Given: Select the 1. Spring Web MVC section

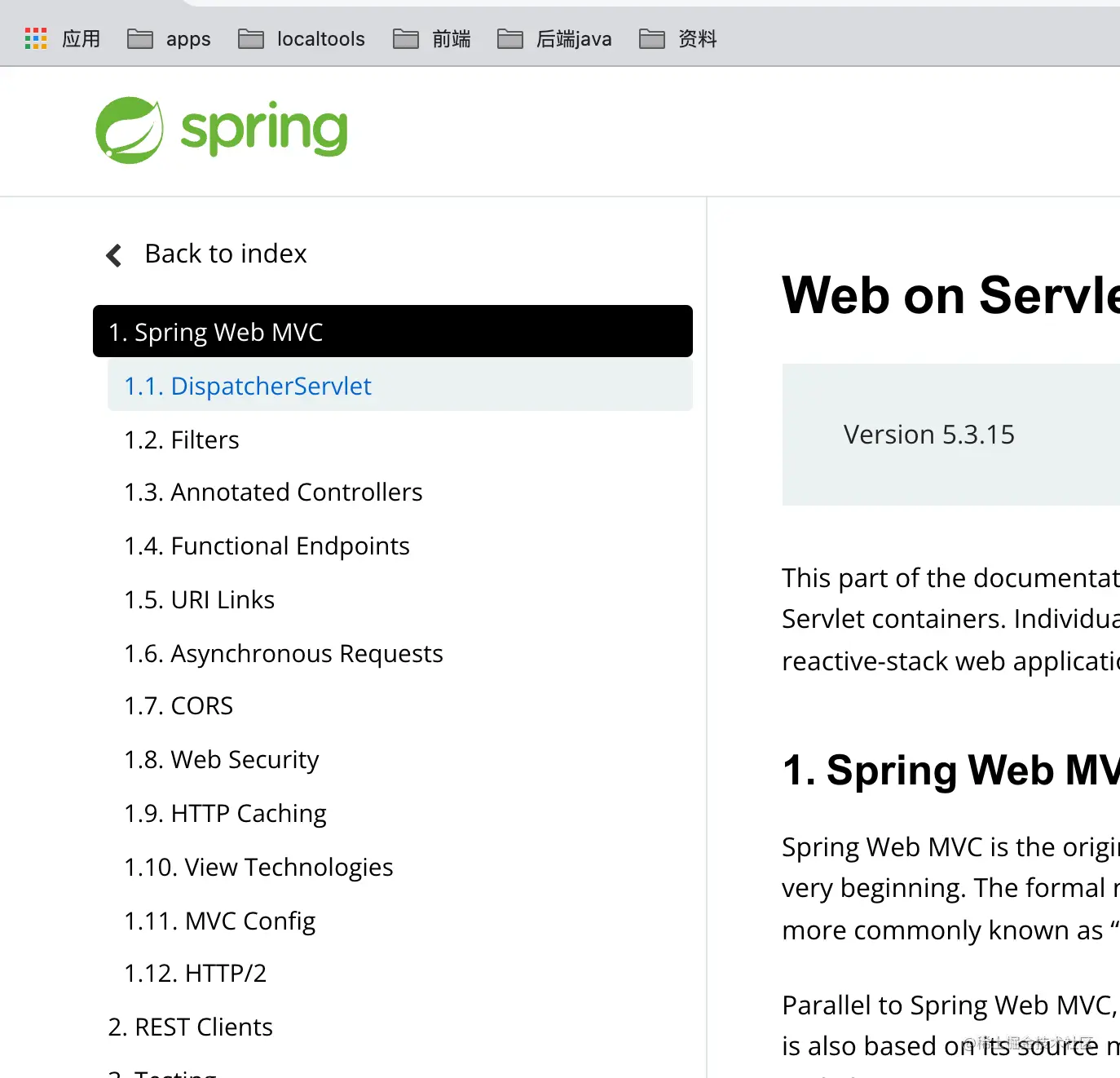Looking at the screenshot, I should coord(393,331).
